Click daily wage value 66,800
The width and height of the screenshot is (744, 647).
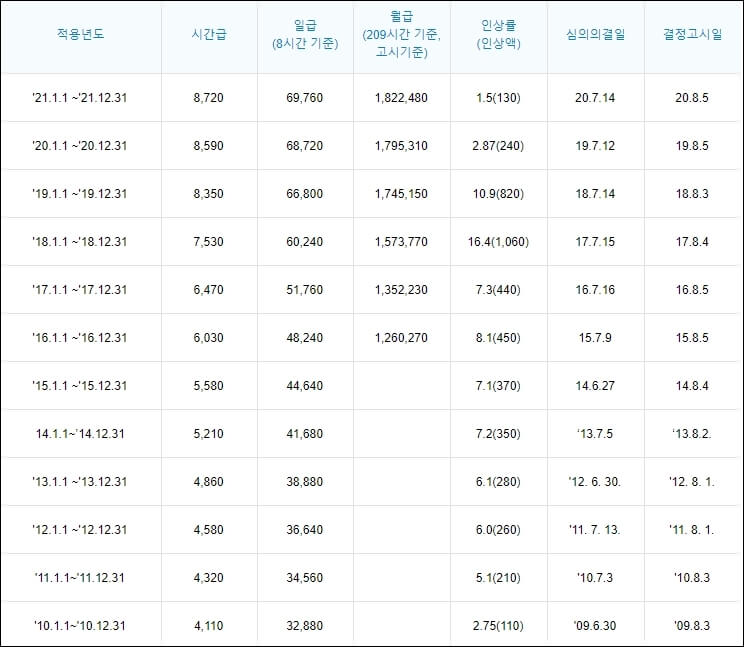coord(305,194)
